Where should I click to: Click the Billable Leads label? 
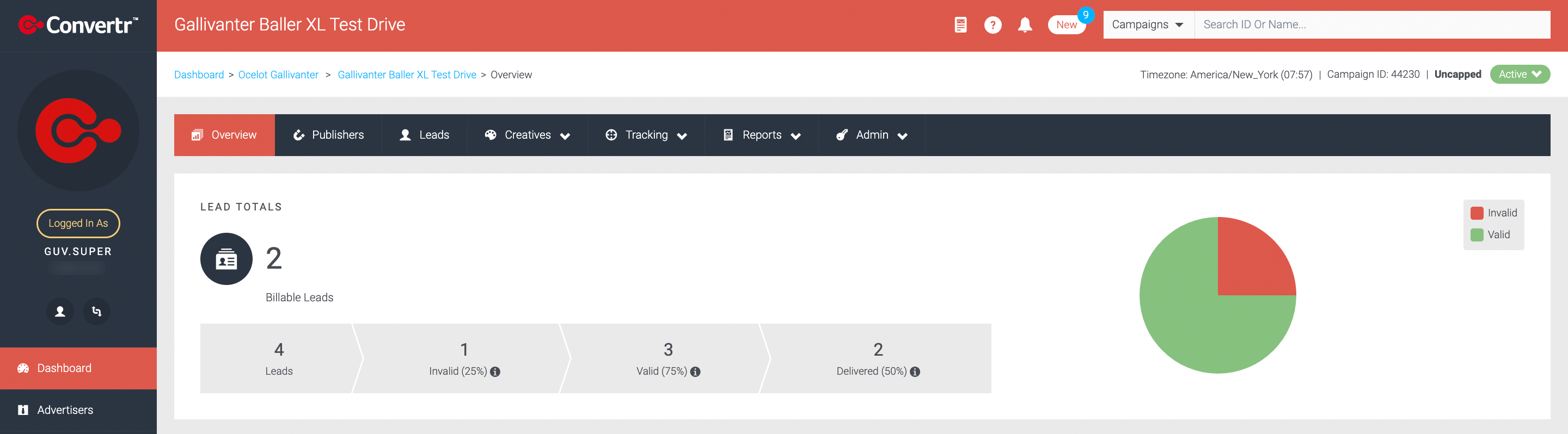coord(299,298)
